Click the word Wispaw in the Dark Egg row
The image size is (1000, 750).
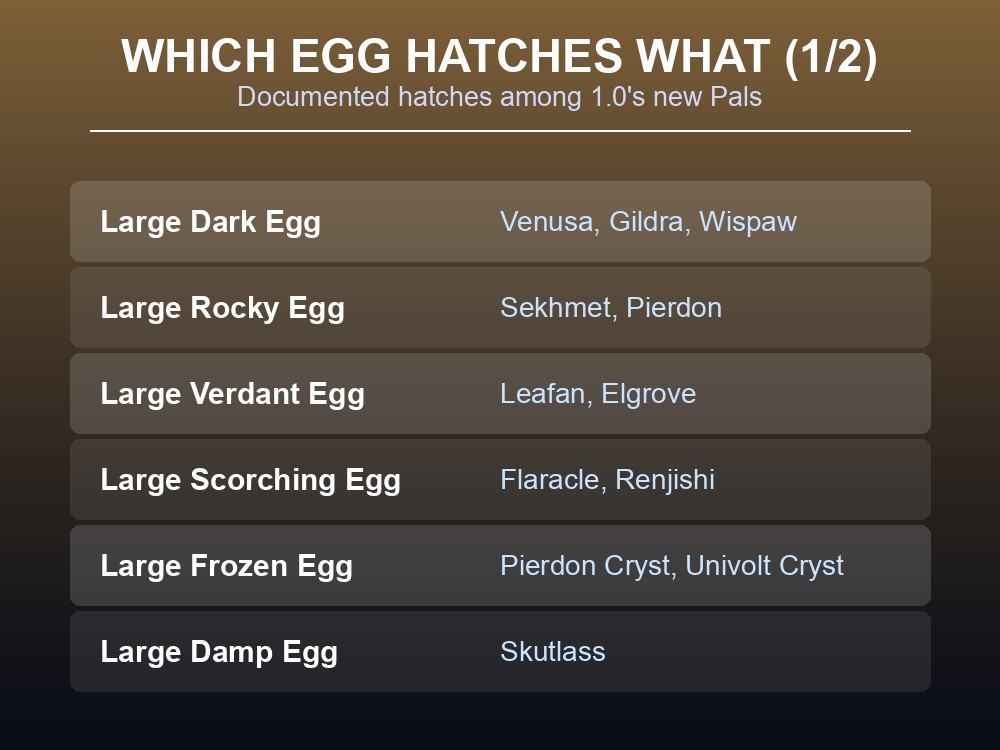[748, 222]
